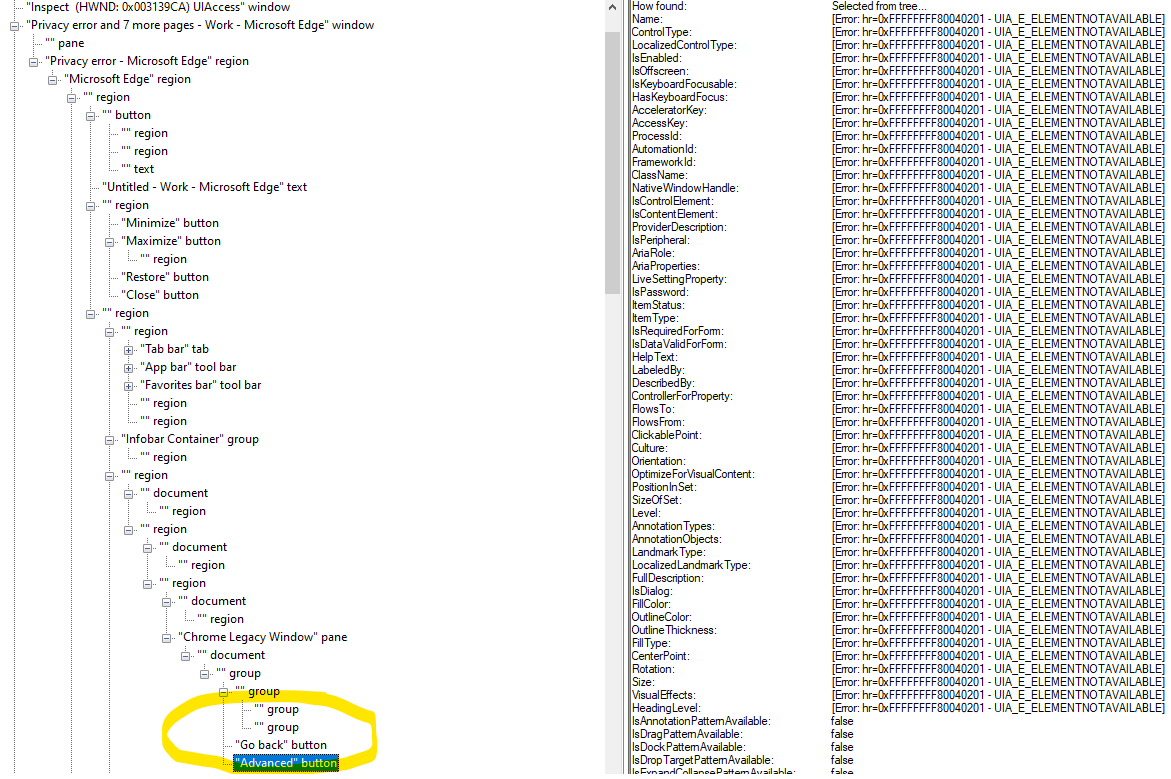The height and width of the screenshot is (779, 1171).
Task: Click the tree view vertical scrollbar thumb
Action: [x=612, y=162]
